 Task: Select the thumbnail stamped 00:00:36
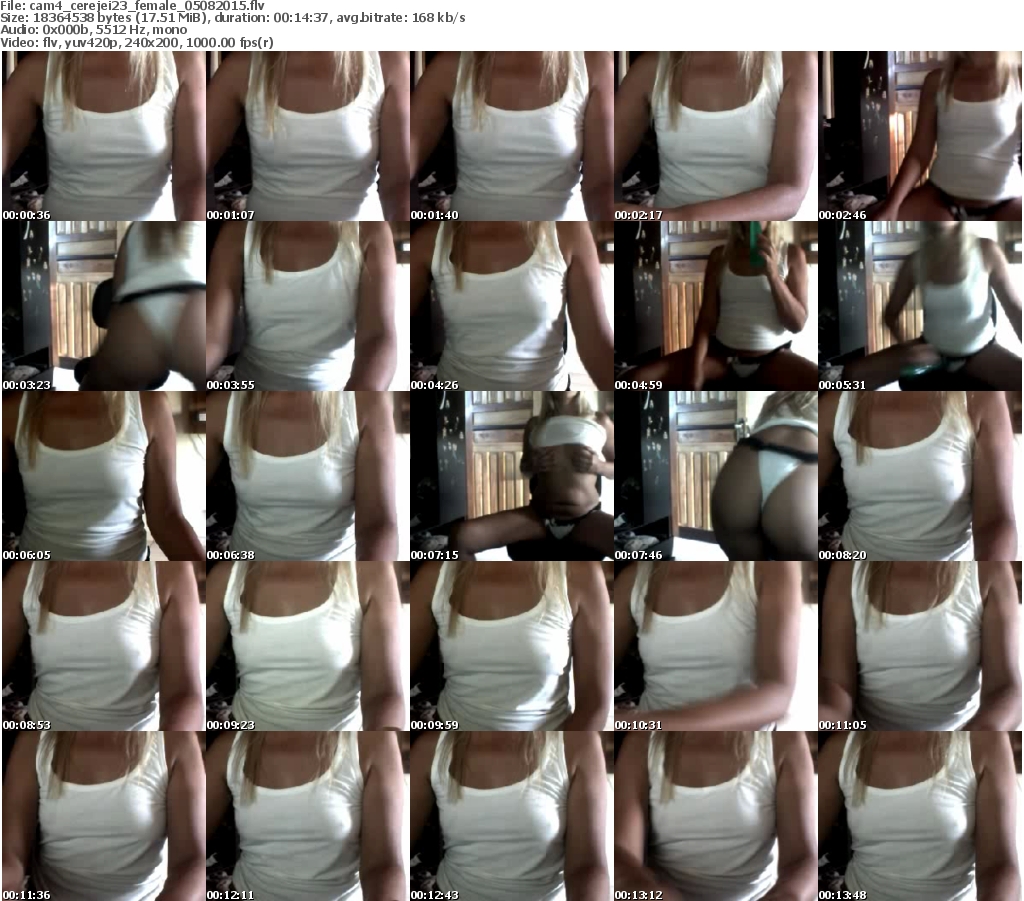pos(104,136)
